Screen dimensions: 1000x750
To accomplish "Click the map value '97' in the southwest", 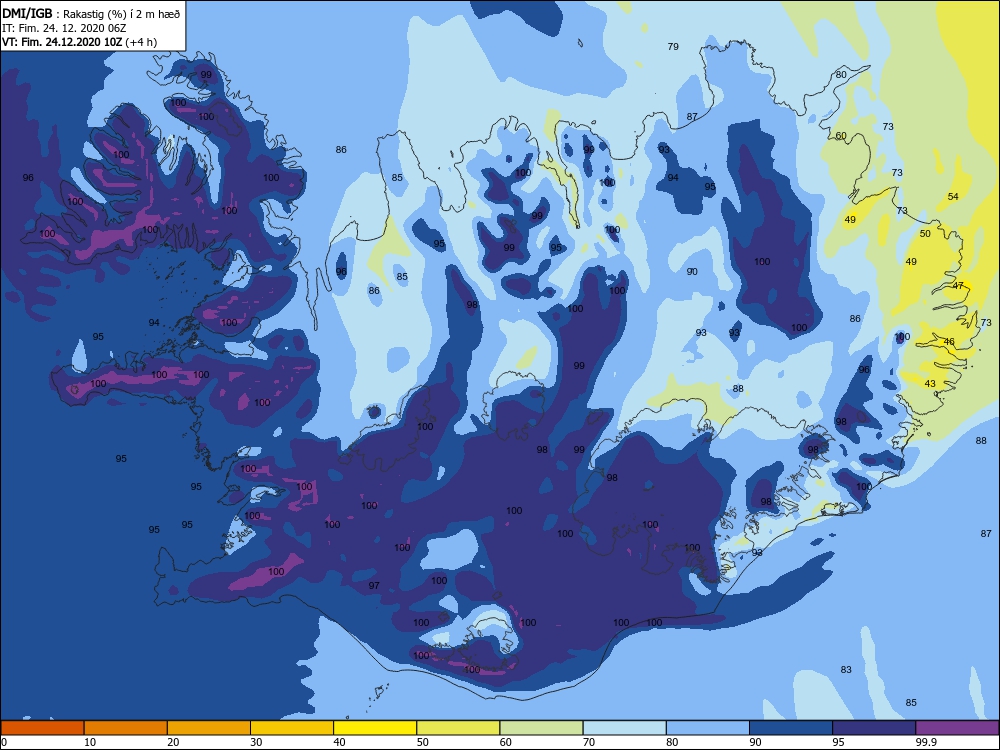I will click(x=374, y=585).
